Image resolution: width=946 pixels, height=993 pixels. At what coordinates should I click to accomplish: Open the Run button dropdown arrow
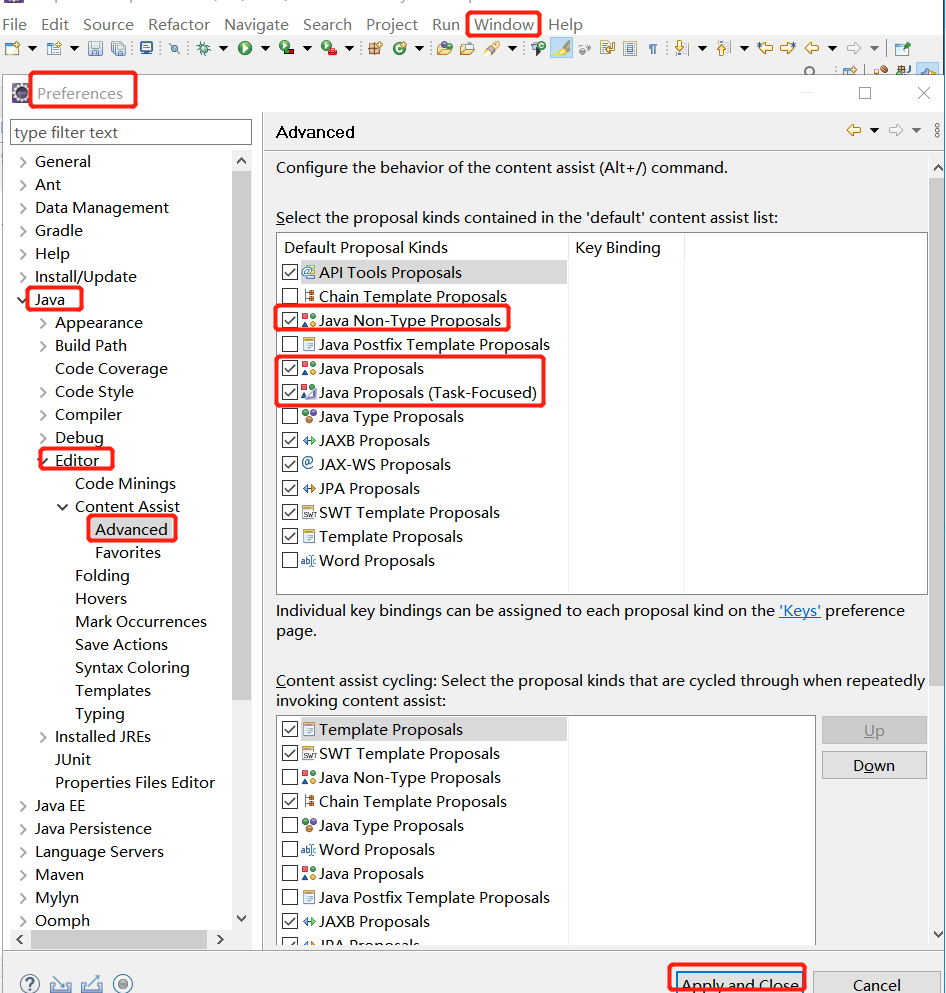pyautogui.click(x=265, y=48)
